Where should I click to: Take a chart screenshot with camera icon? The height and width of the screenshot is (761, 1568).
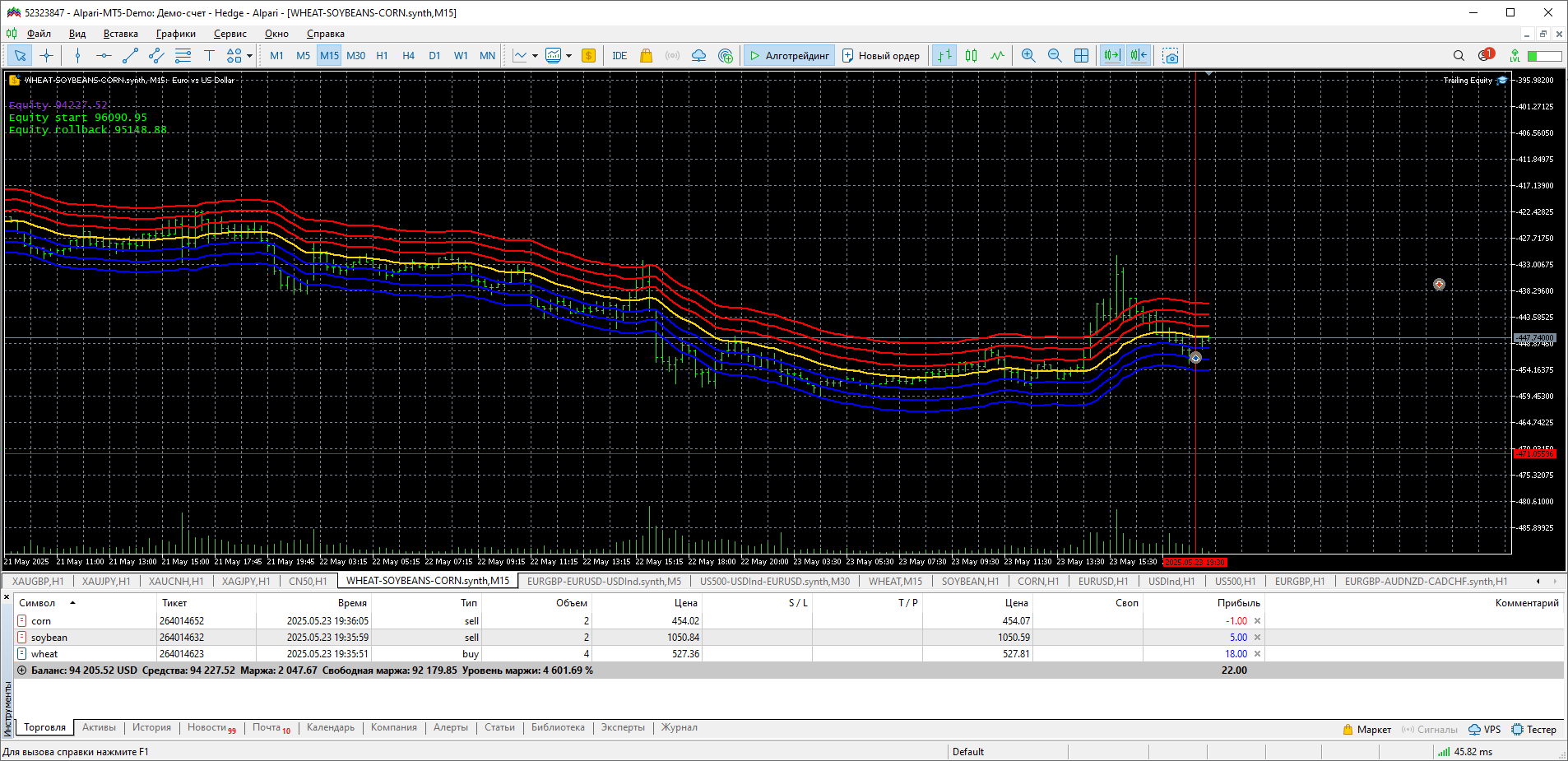click(1171, 56)
